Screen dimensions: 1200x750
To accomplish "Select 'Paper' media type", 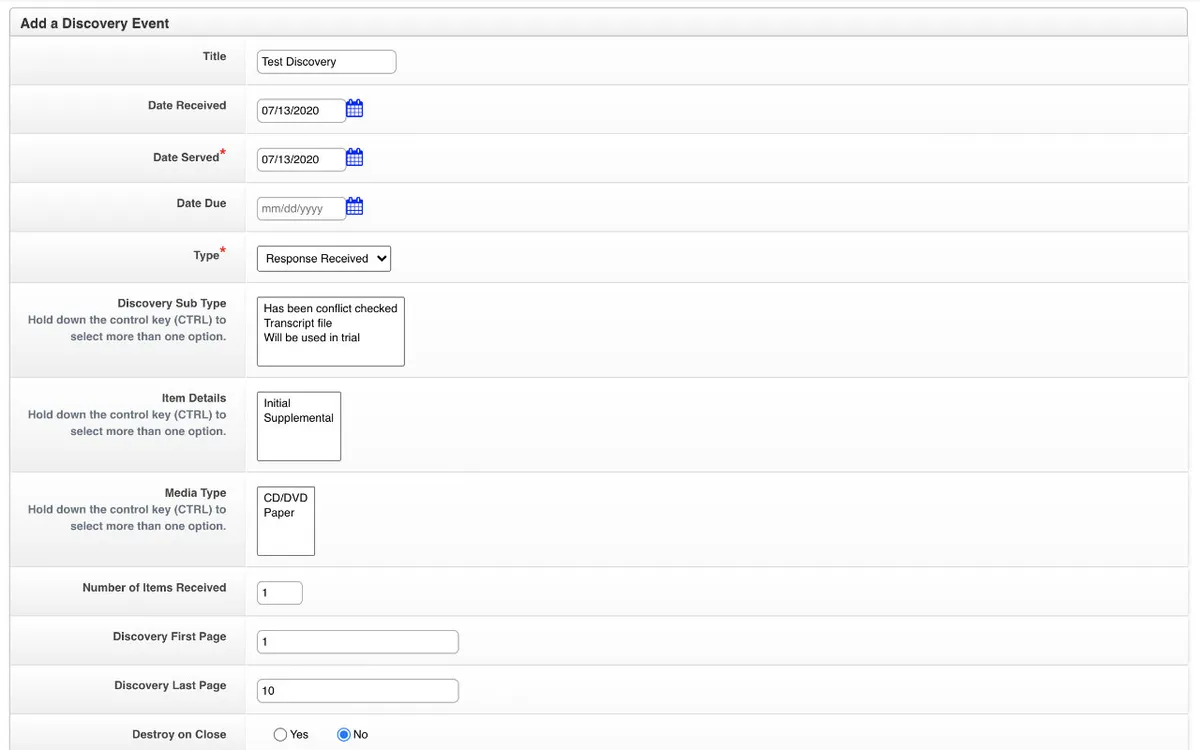I will (279, 513).
